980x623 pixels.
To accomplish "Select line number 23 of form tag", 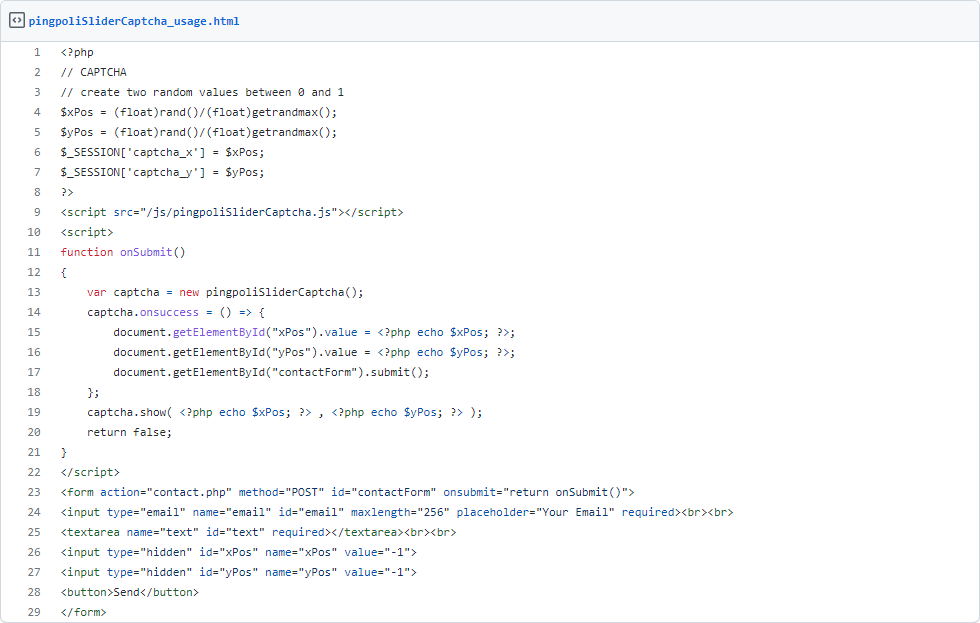I will coord(34,492).
